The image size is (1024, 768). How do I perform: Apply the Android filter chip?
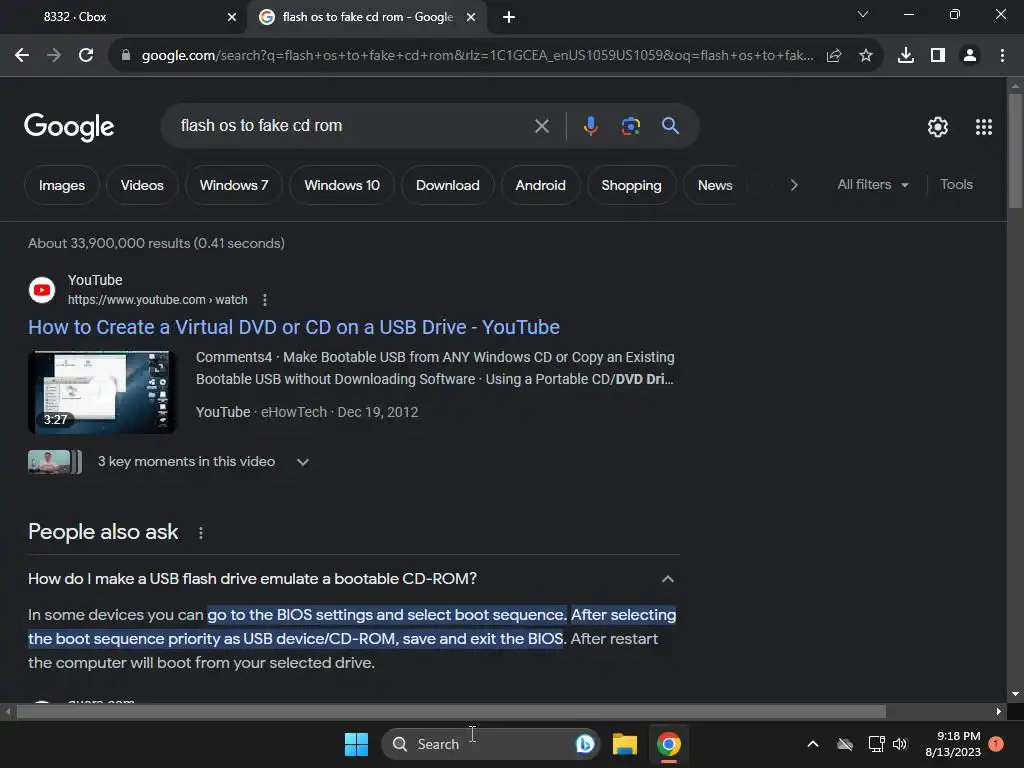coord(540,185)
